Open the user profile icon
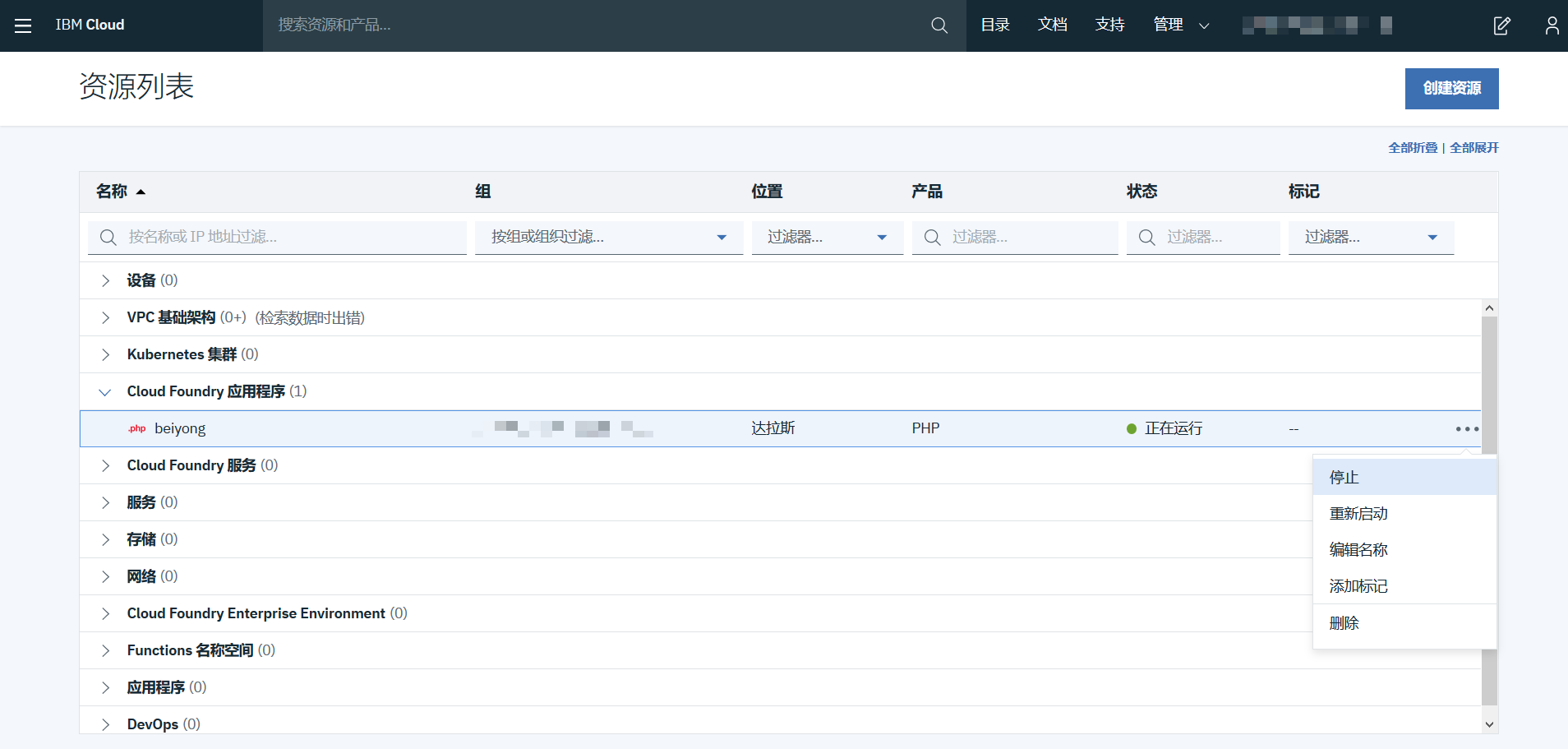This screenshot has height=749, width=1568. [x=1552, y=25]
